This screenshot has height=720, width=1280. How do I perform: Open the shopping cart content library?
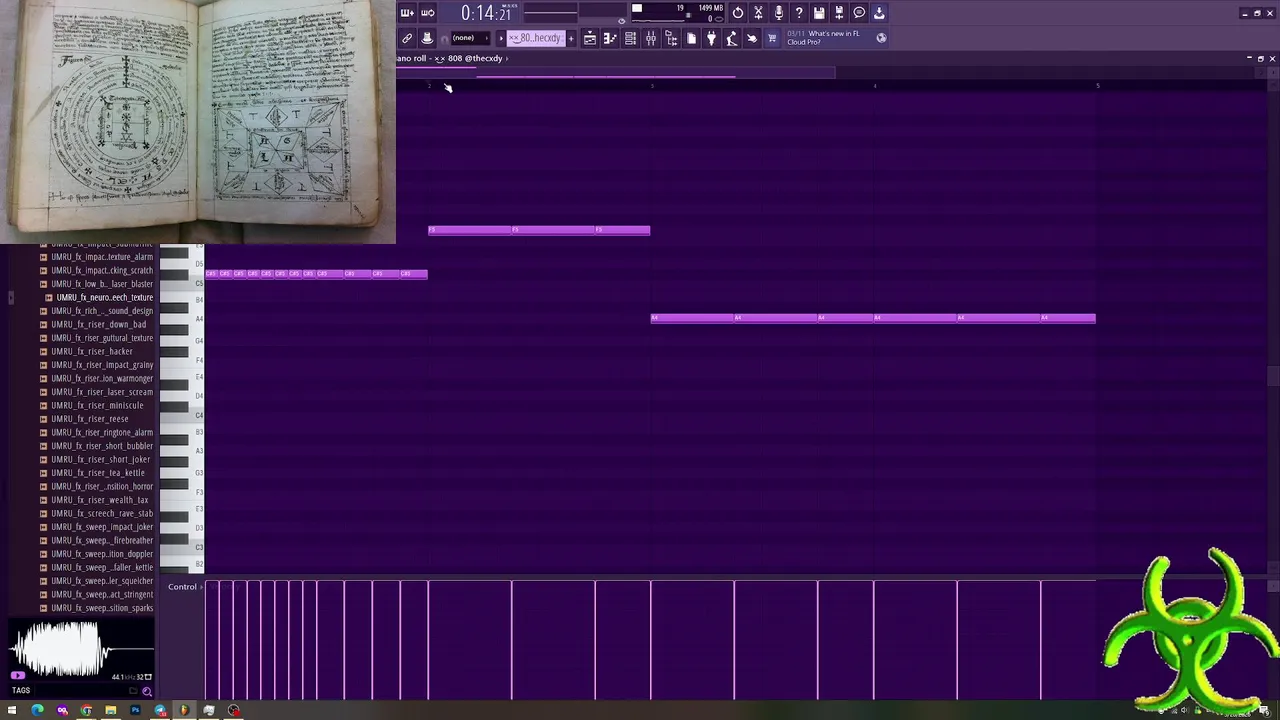coord(772,38)
